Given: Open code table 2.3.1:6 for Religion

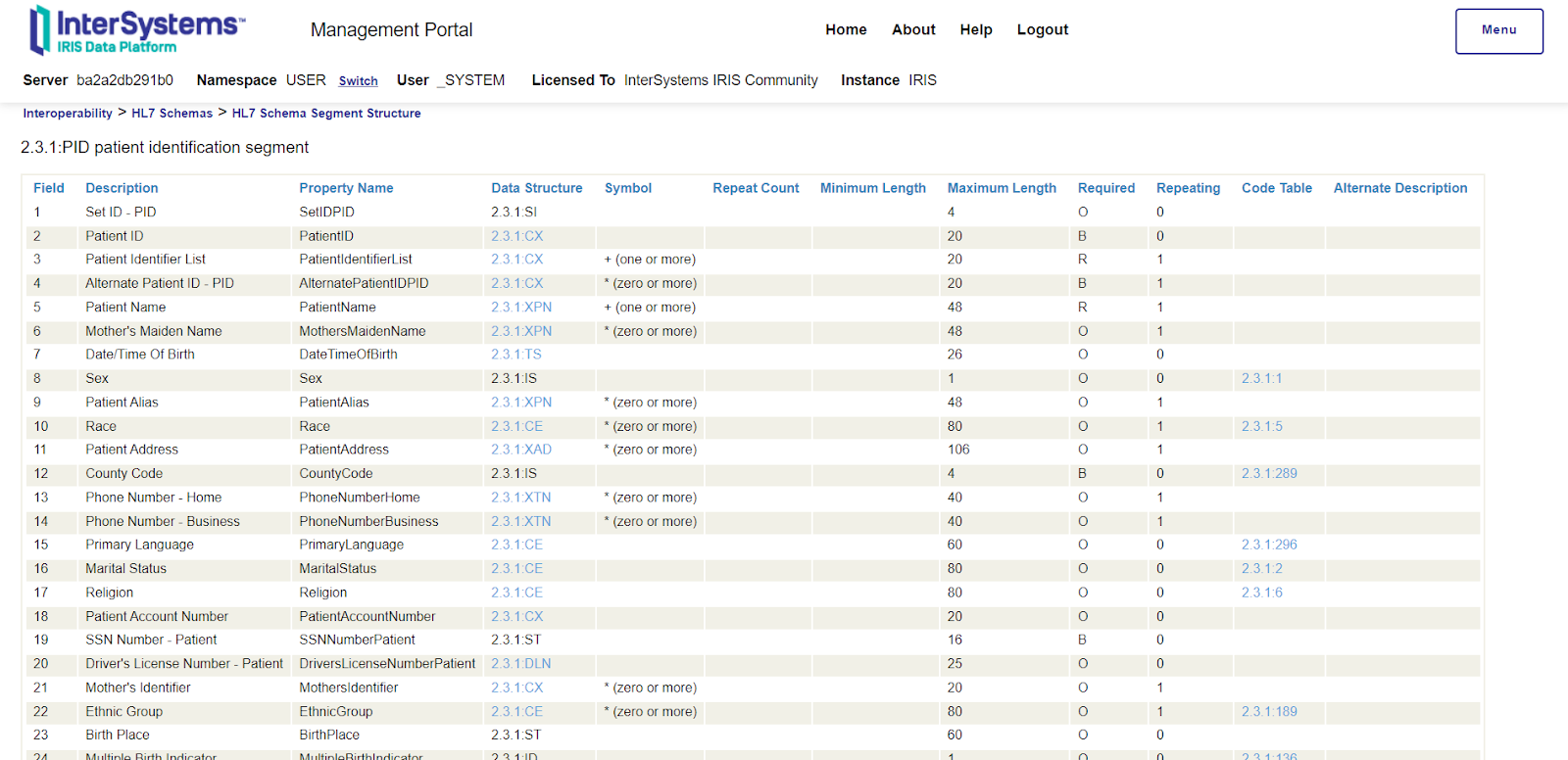Looking at the screenshot, I should coord(1262,593).
